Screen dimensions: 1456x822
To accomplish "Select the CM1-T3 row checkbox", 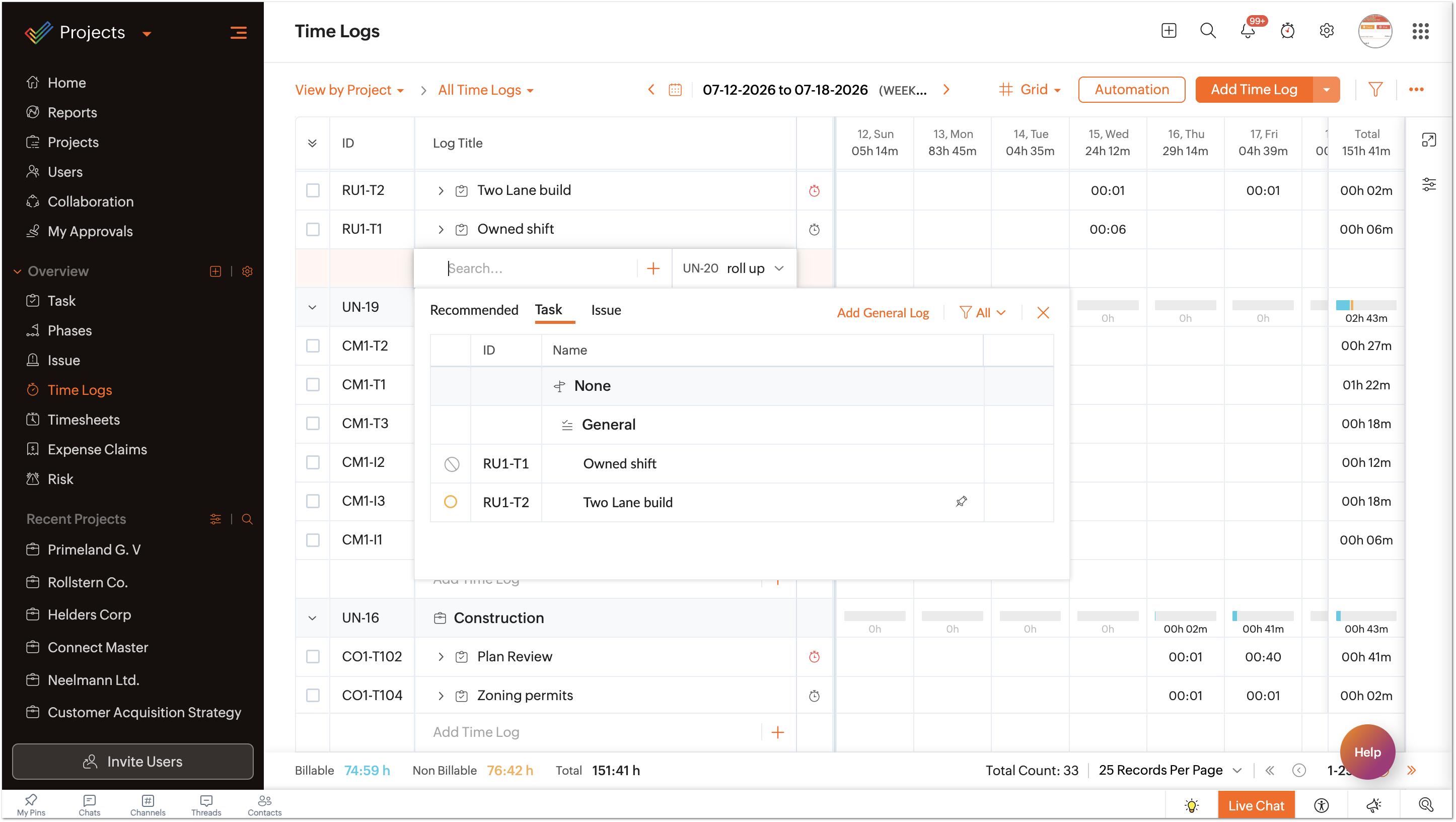I will [313, 424].
